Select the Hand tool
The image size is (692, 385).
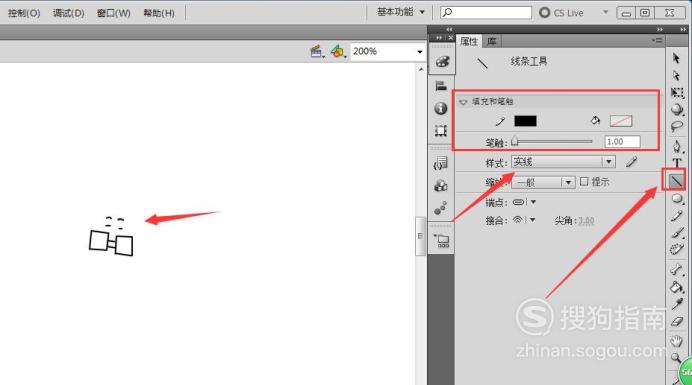click(677, 340)
